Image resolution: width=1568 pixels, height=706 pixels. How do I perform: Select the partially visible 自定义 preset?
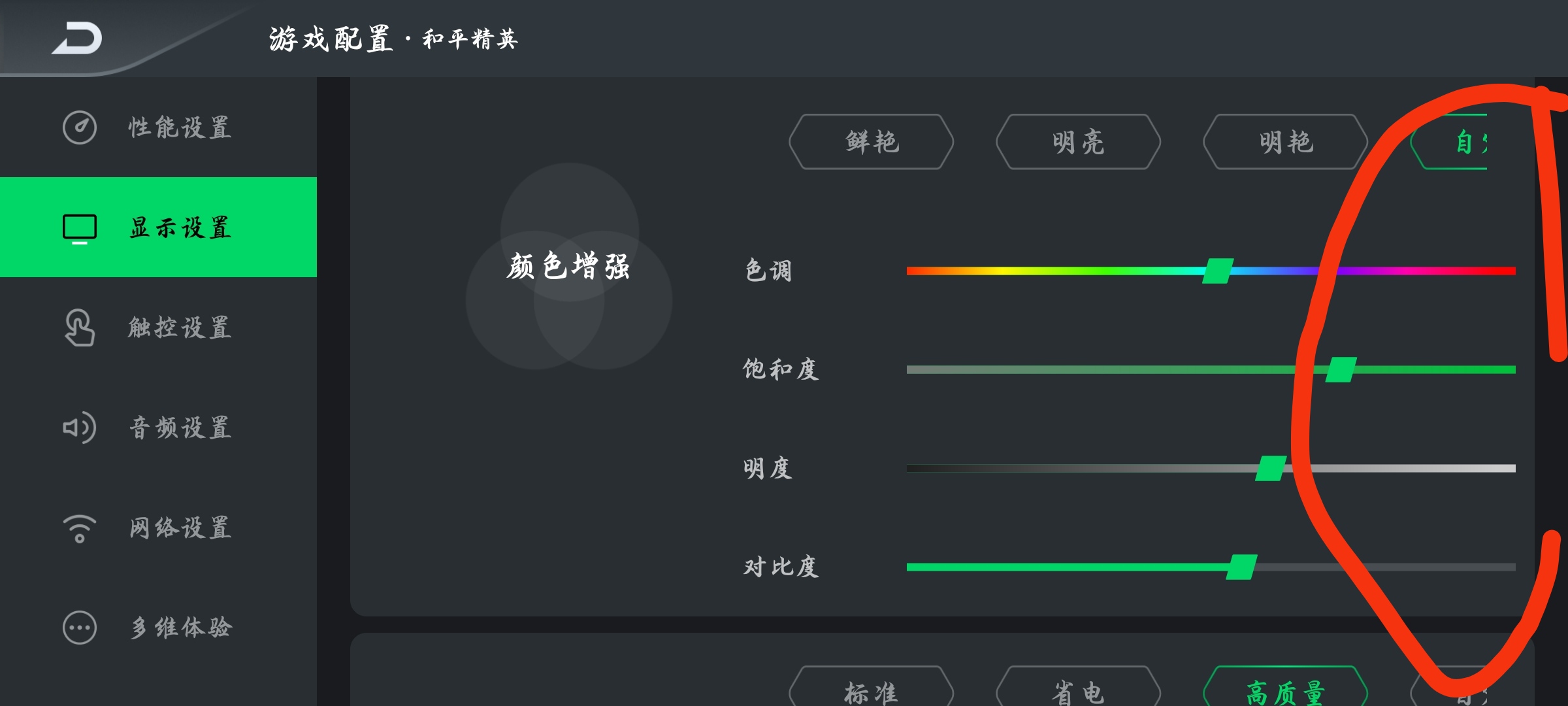pos(1449,142)
